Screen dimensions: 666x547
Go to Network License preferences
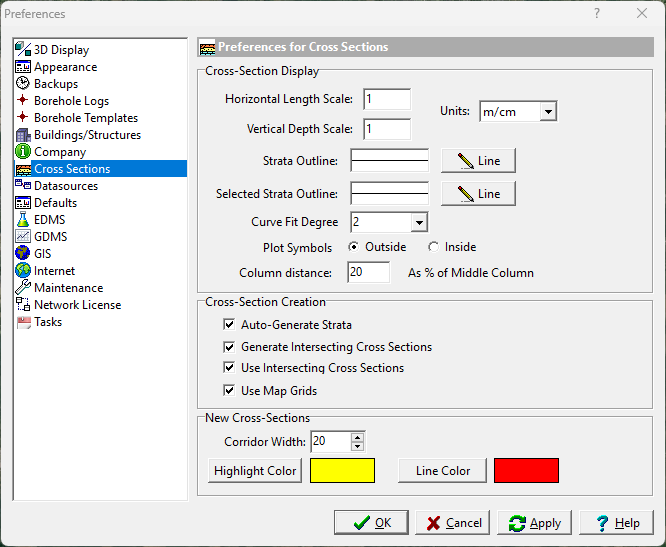coord(77,305)
